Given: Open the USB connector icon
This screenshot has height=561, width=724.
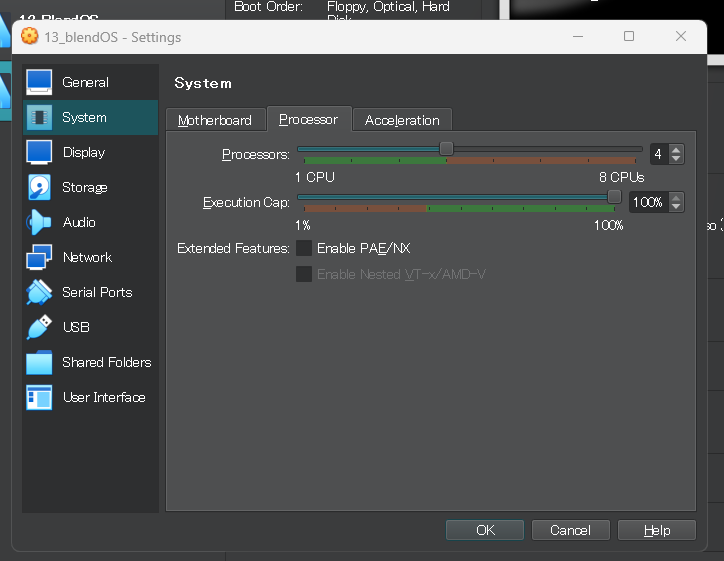Looking at the screenshot, I should [x=39, y=327].
